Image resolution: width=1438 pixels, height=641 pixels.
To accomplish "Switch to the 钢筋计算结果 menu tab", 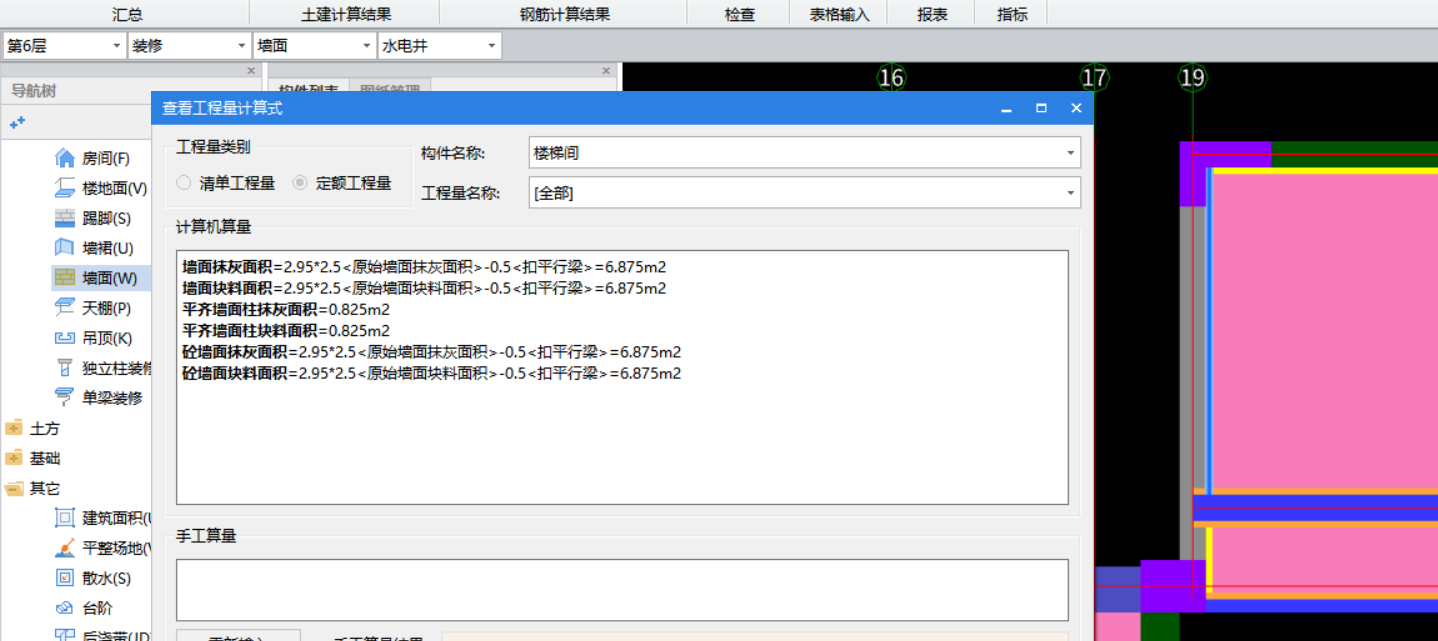I will click(x=563, y=13).
